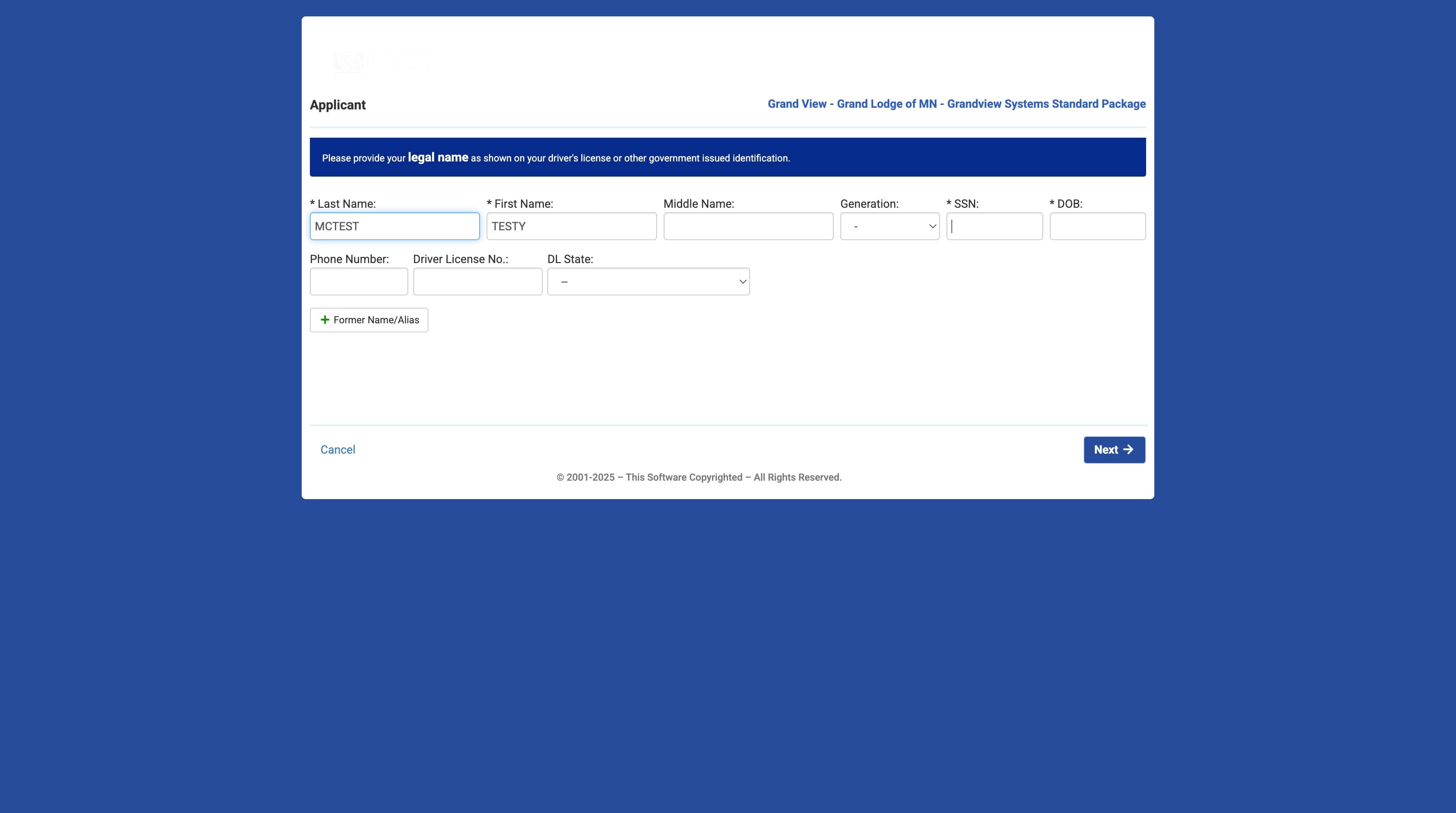Click the DOB input field
Screen dimensions: 1456x813
(x=1098, y=226)
